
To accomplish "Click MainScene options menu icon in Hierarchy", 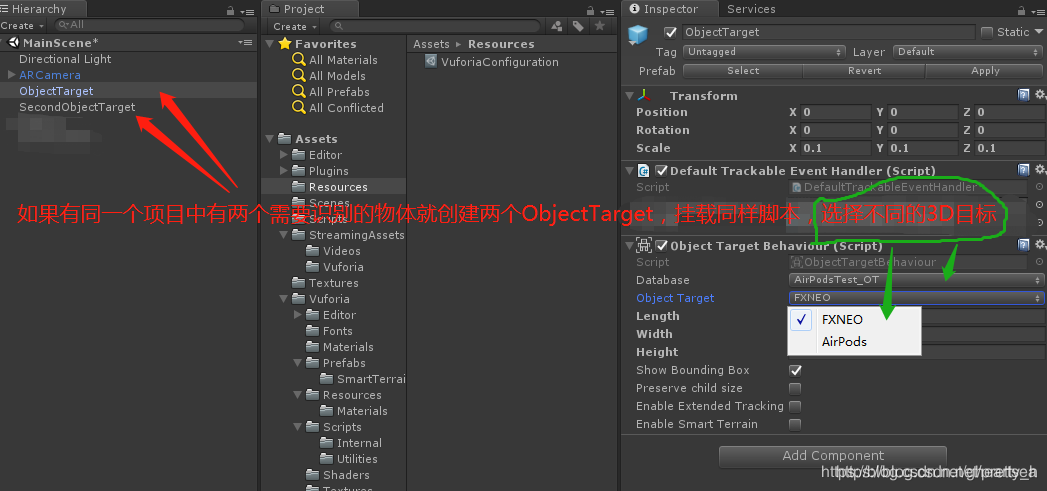I will click(x=245, y=42).
